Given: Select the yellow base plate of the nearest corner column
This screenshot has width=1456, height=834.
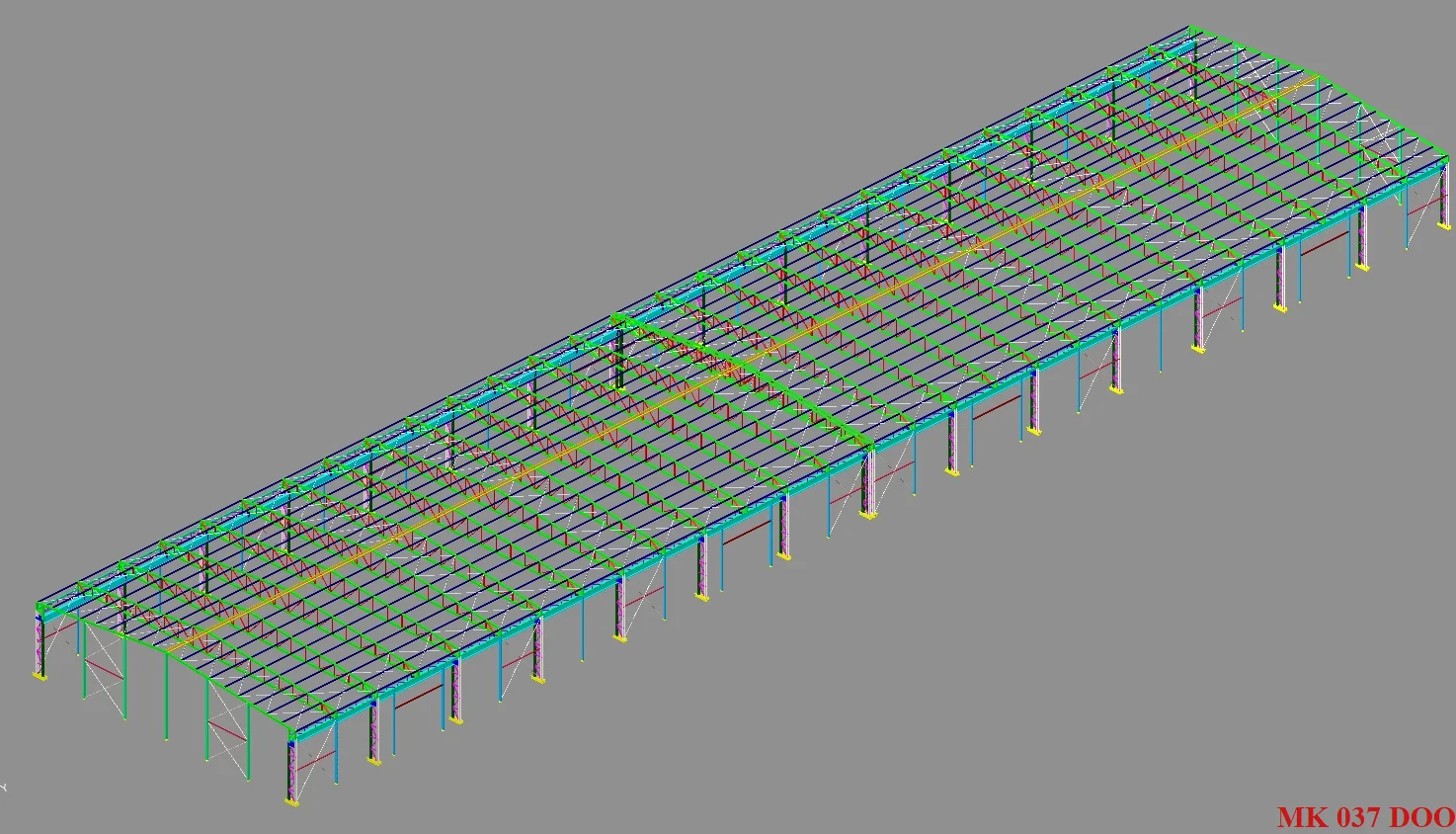Looking at the screenshot, I should pos(291,802).
